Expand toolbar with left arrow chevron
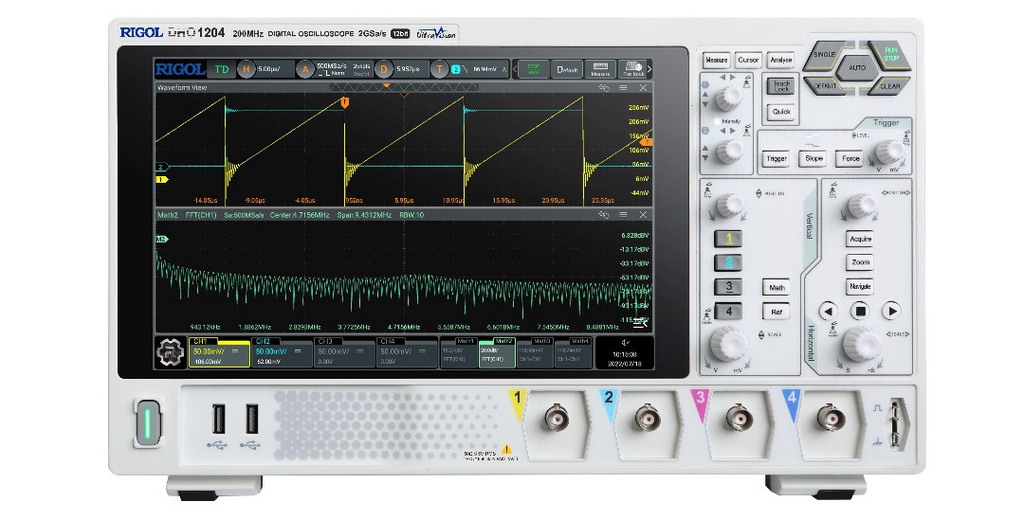The height and width of the screenshot is (520, 1024). coord(515,69)
